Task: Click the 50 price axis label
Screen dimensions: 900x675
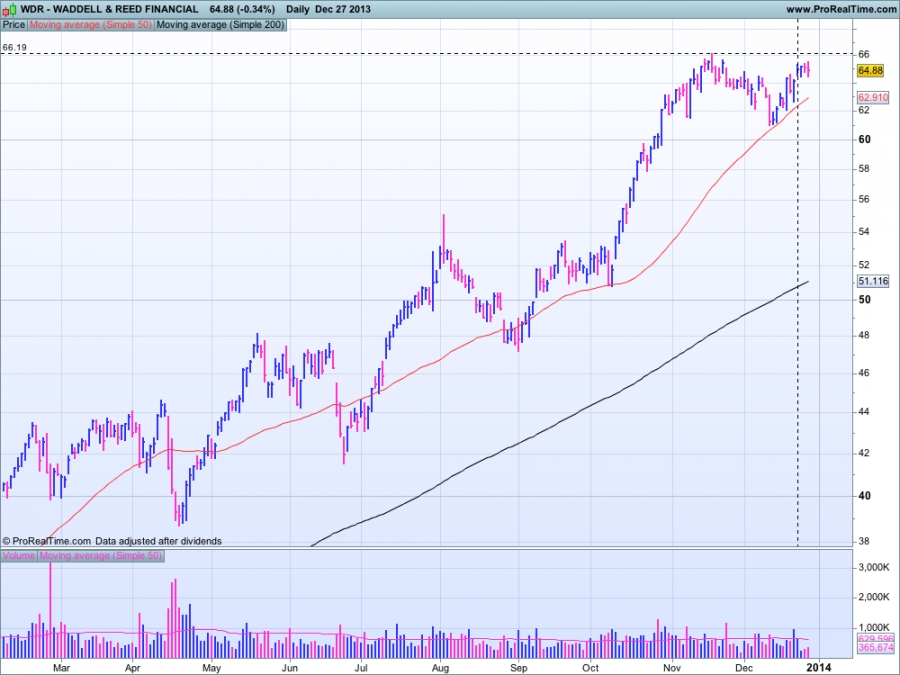Action: 864,300
